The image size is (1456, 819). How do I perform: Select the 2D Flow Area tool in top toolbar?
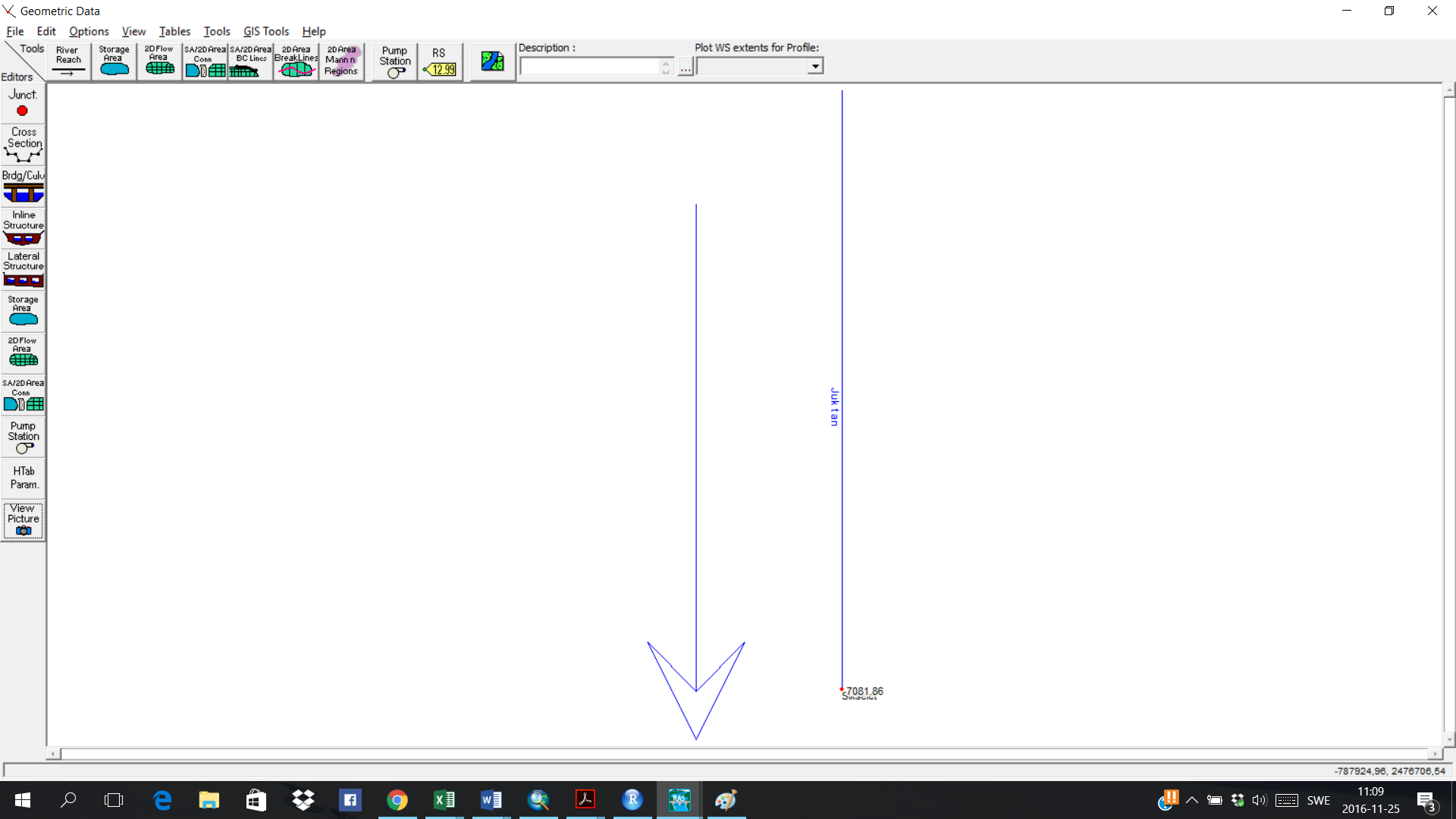click(159, 61)
